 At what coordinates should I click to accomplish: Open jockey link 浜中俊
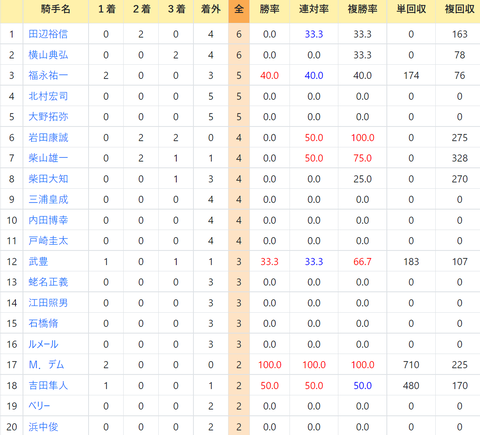pos(43,427)
